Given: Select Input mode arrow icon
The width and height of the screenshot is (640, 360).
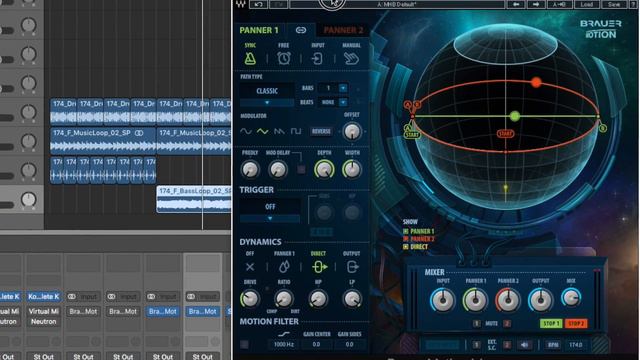Looking at the screenshot, I should click(x=317, y=59).
